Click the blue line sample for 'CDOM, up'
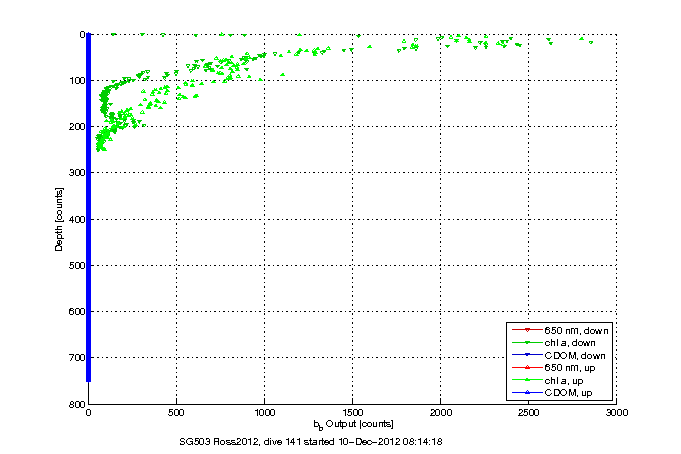 [527, 392]
